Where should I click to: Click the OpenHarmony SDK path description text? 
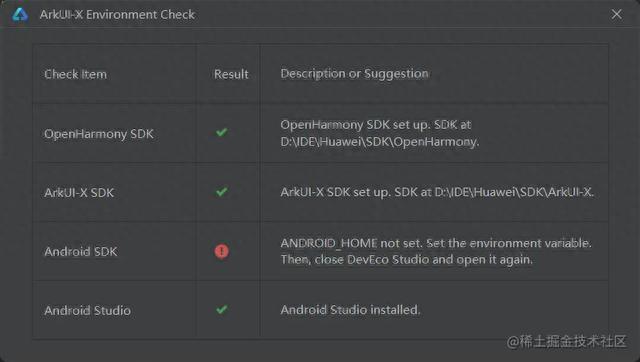tap(380, 133)
